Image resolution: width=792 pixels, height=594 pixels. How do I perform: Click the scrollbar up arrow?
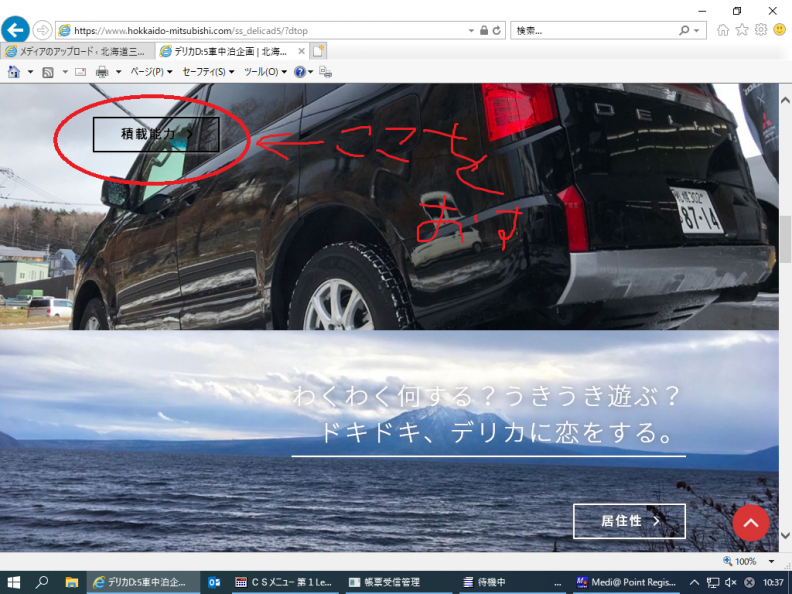[x=785, y=100]
